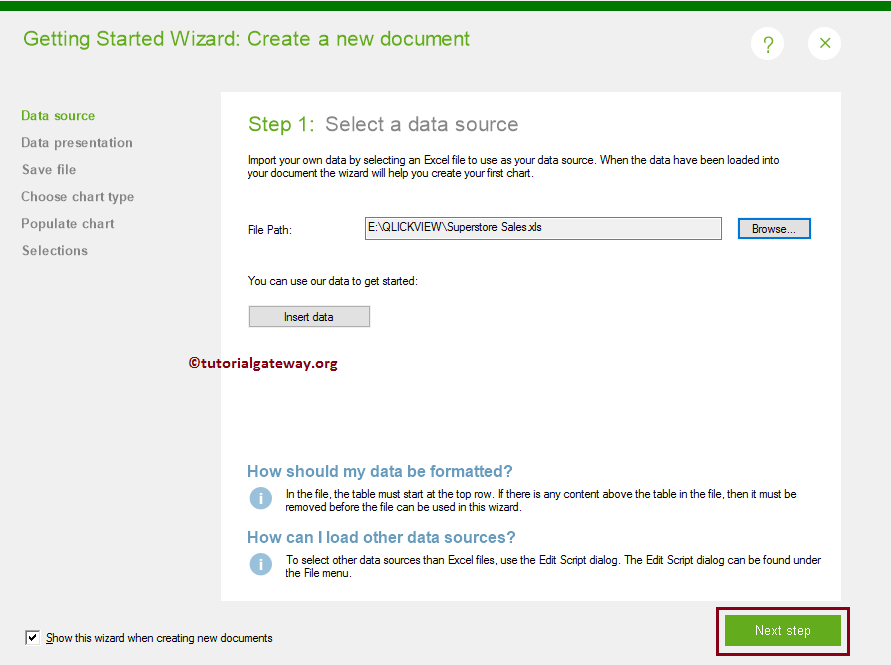Open the Choose chart type step

[77, 196]
